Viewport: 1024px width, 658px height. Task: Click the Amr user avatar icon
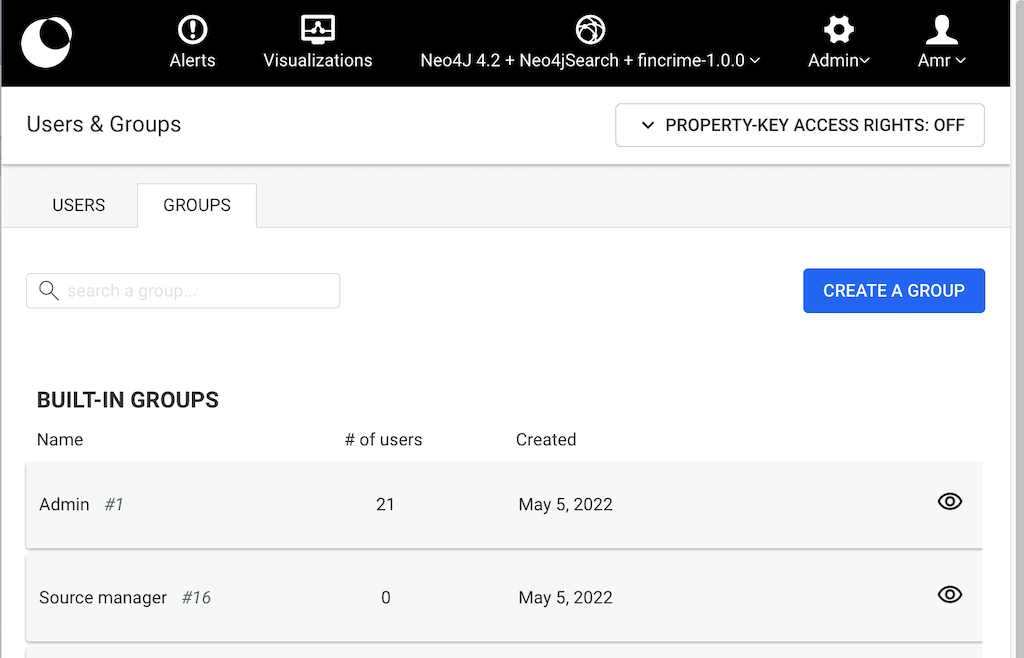click(x=941, y=29)
